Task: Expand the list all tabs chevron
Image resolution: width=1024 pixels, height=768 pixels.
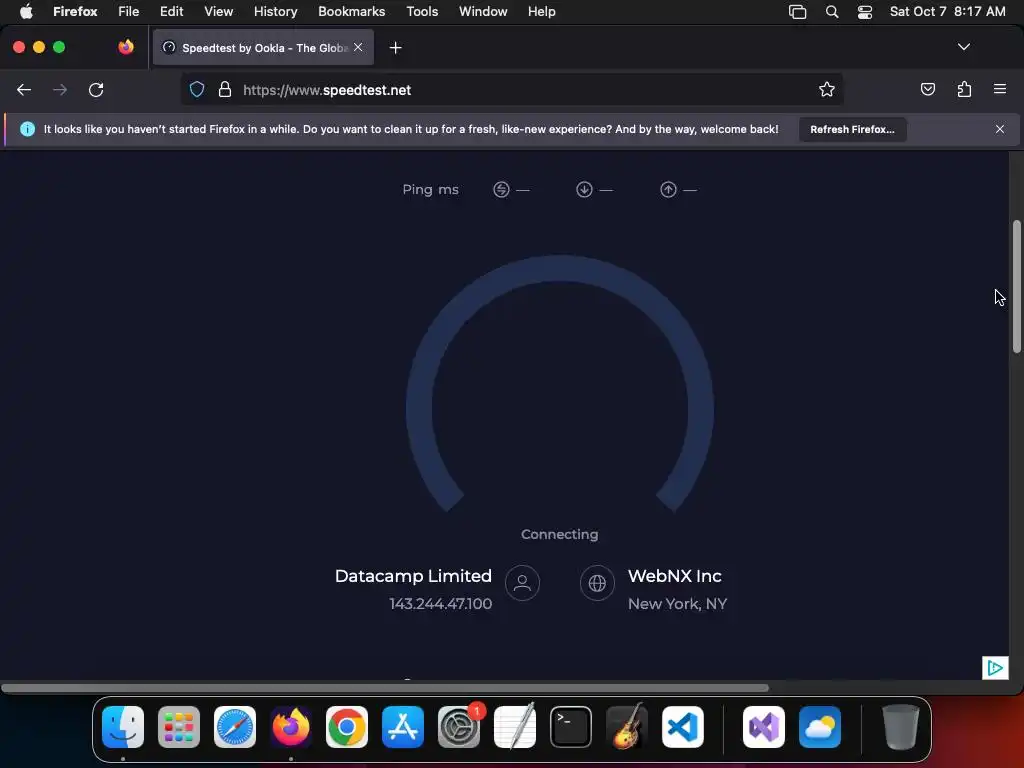Action: (963, 47)
